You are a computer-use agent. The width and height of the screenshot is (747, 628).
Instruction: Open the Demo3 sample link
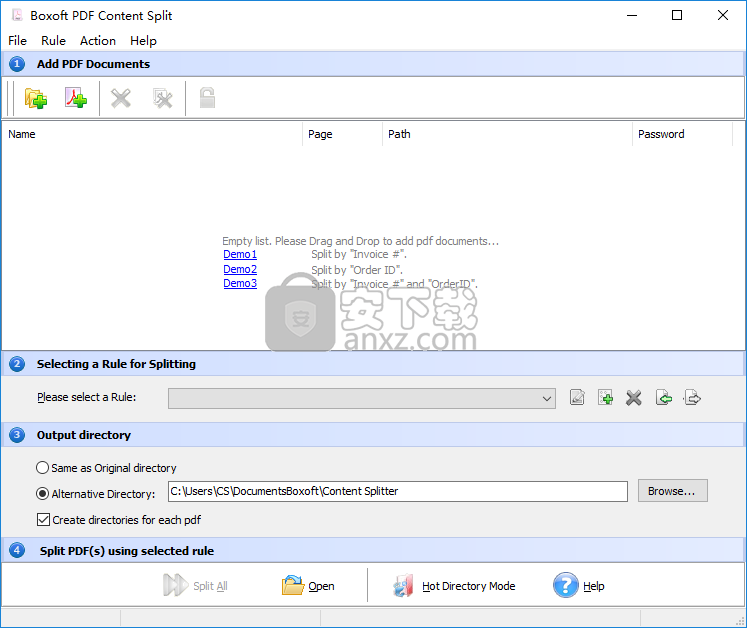(240, 284)
